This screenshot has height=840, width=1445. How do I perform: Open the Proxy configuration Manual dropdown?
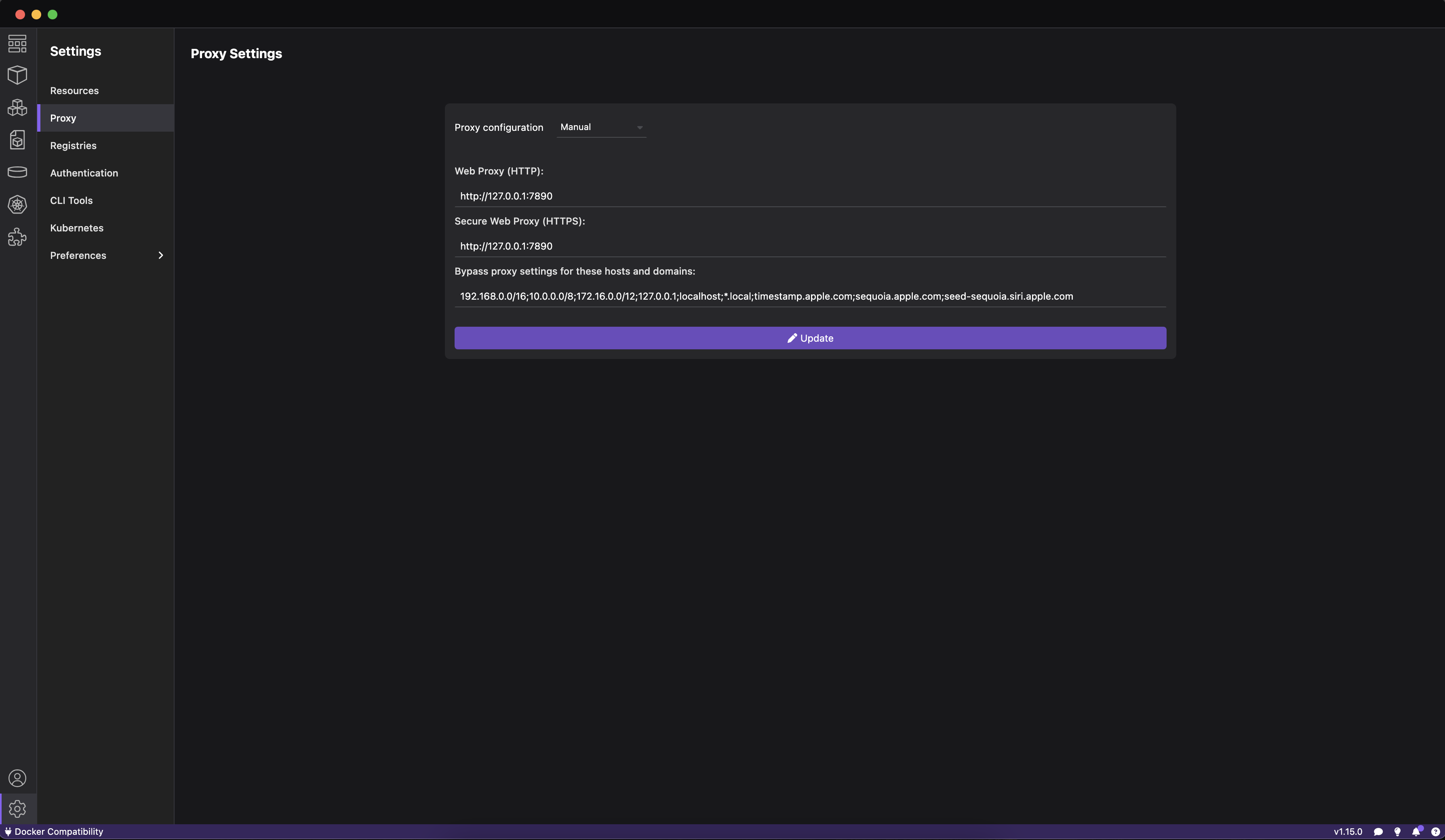coord(601,127)
